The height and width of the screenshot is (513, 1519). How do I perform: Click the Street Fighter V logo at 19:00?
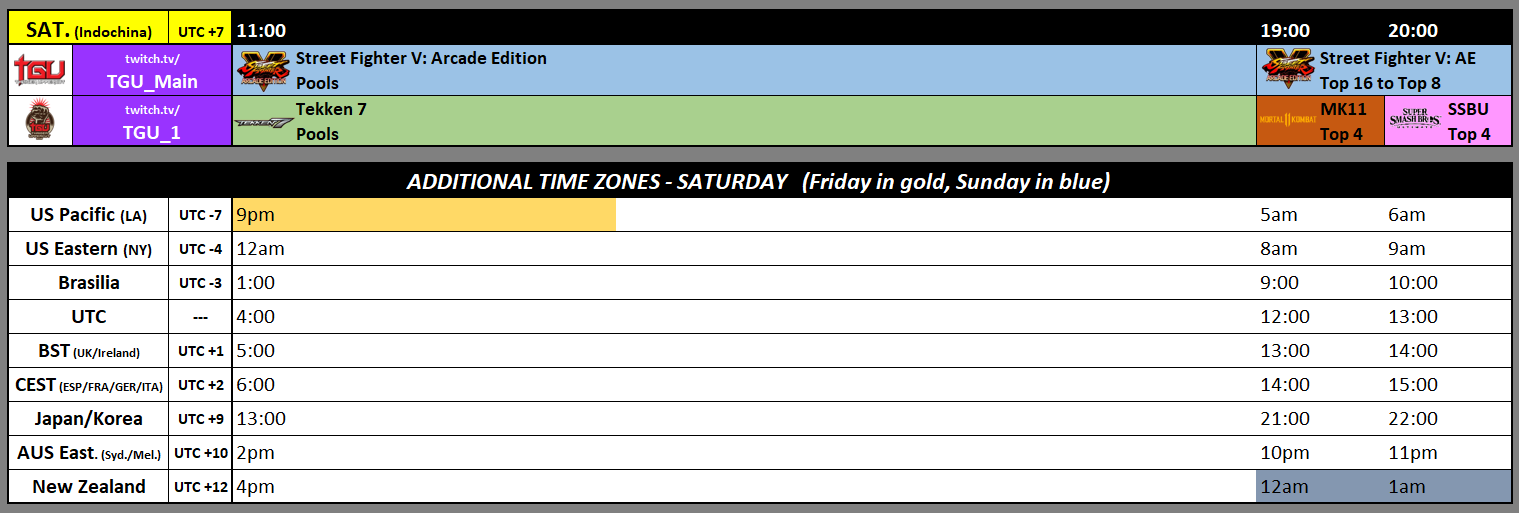pos(1288,71)
